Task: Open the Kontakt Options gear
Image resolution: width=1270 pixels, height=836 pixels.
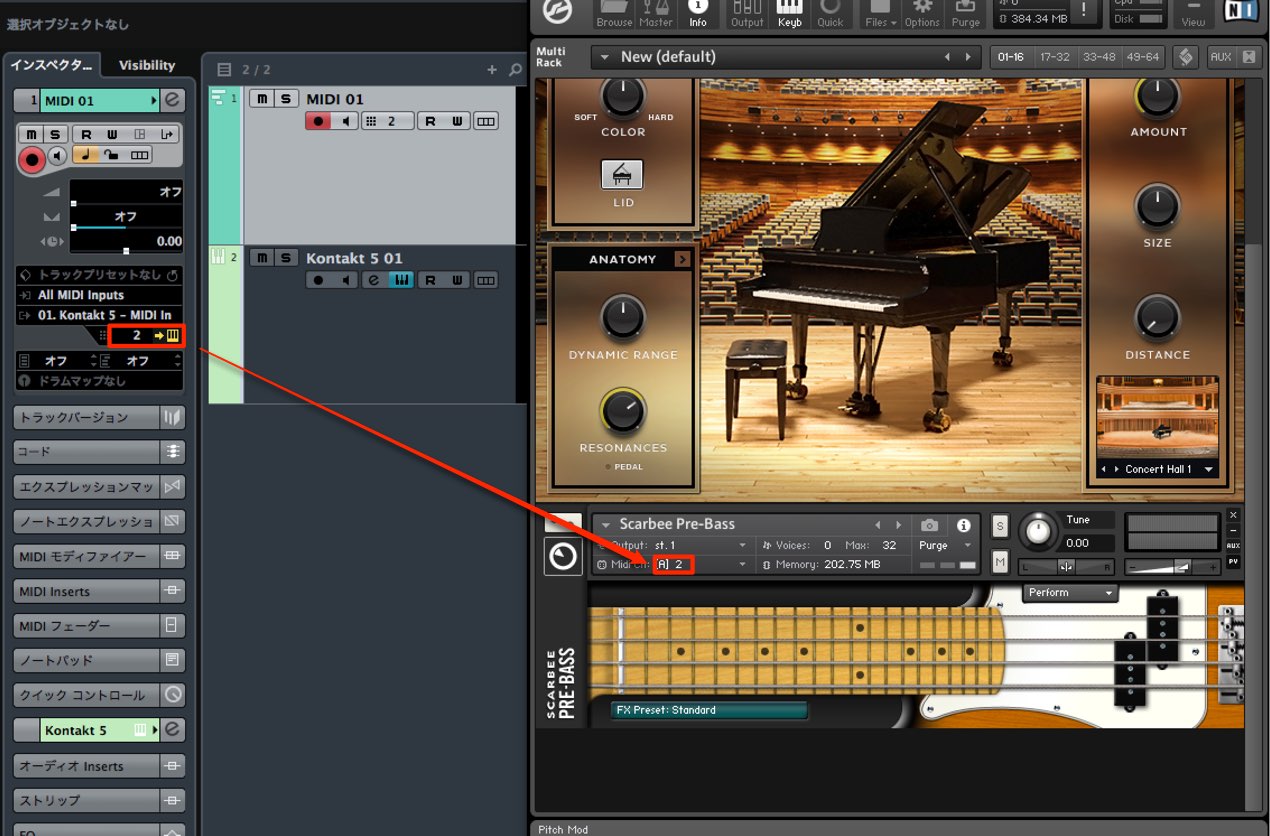Action: [922, 14]
